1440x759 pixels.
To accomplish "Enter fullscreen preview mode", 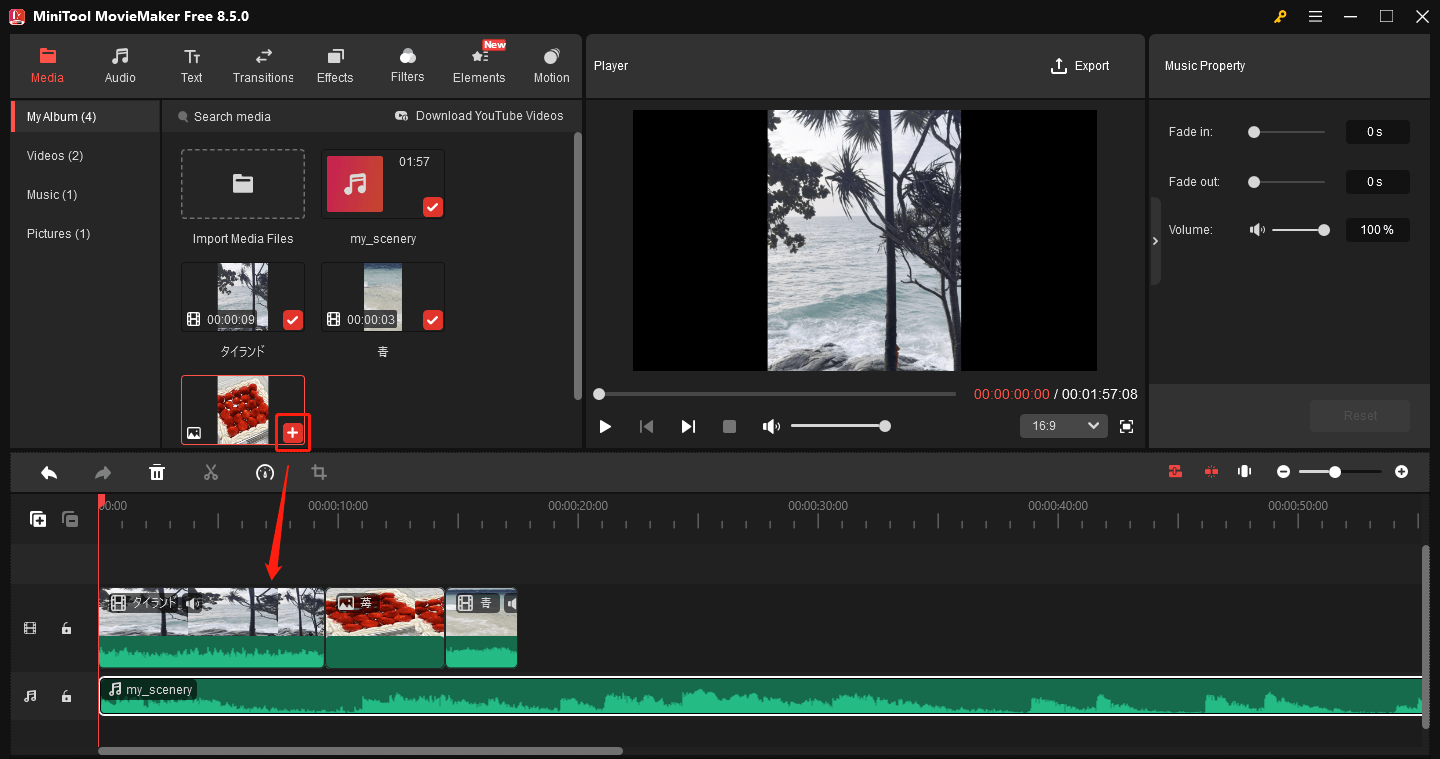I will [1126, 426].
